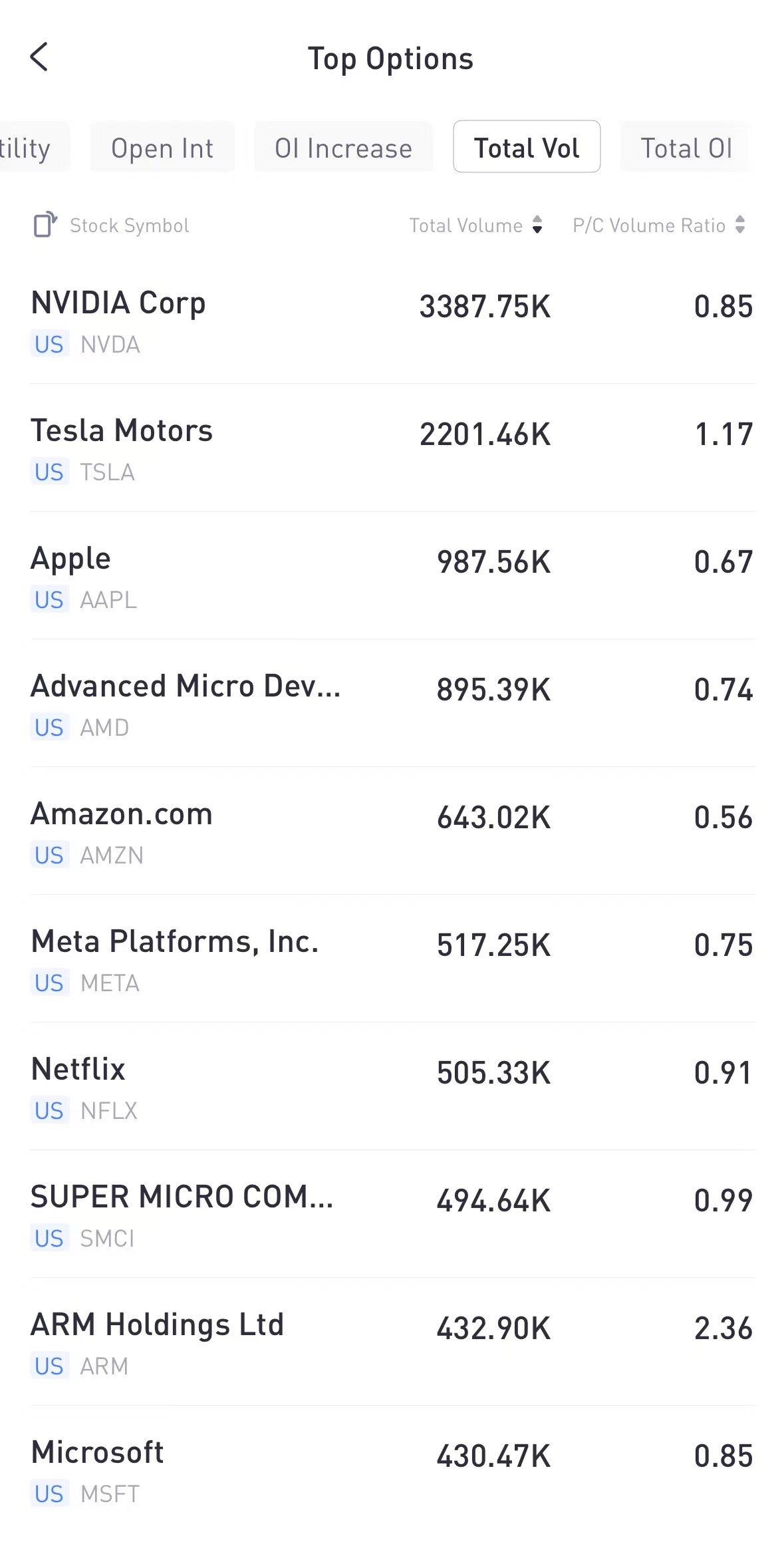Image resolution: width=784 pixels, height=1550 pixels.
Task: Select Meta Platforms, Inc. row
Action: [392, 959]
